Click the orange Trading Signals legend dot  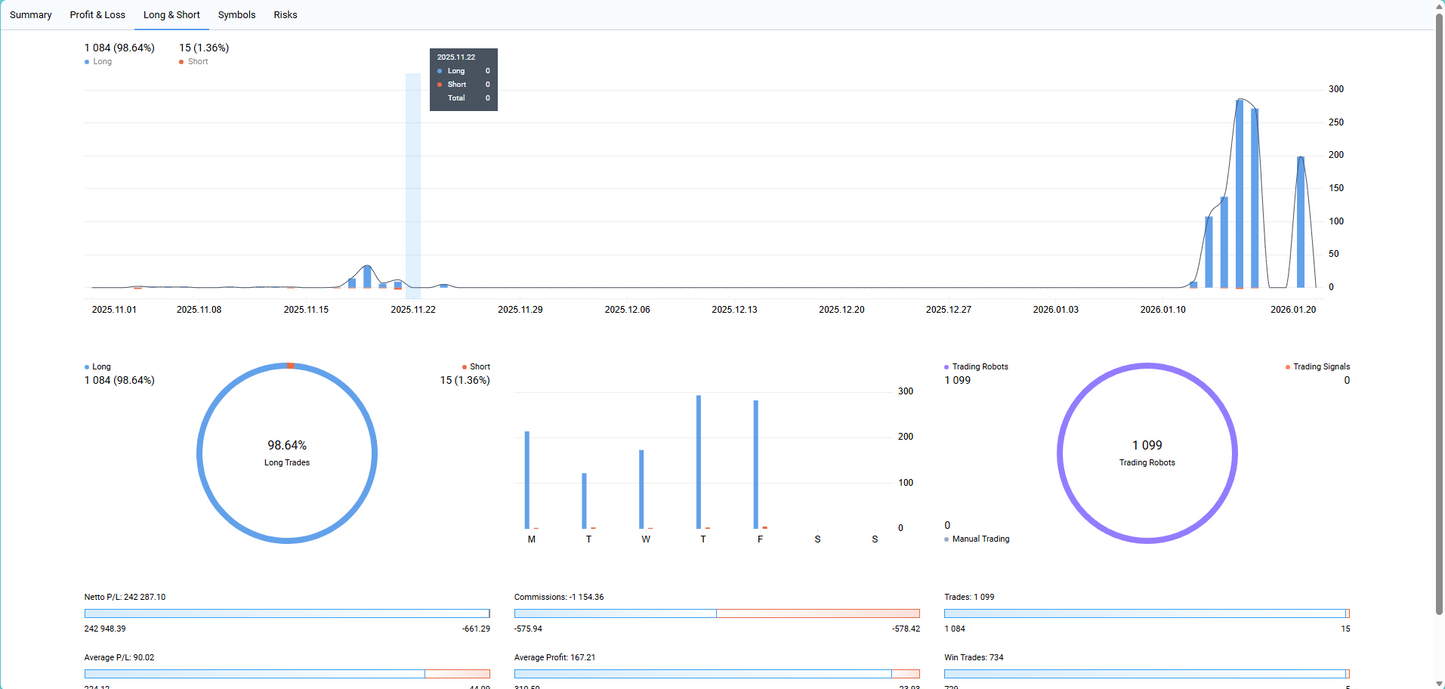[x=1290, y=366]
